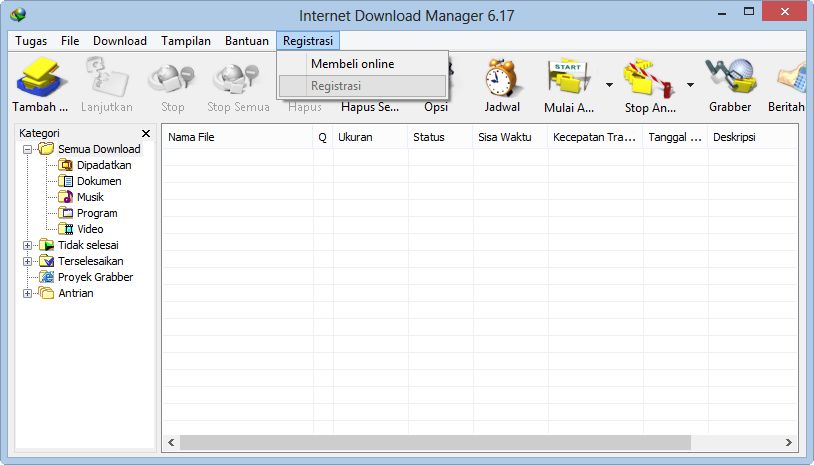Open the Tampilan menu
The height and width of the screenshot is (465, 814).
tap(186, 41)
